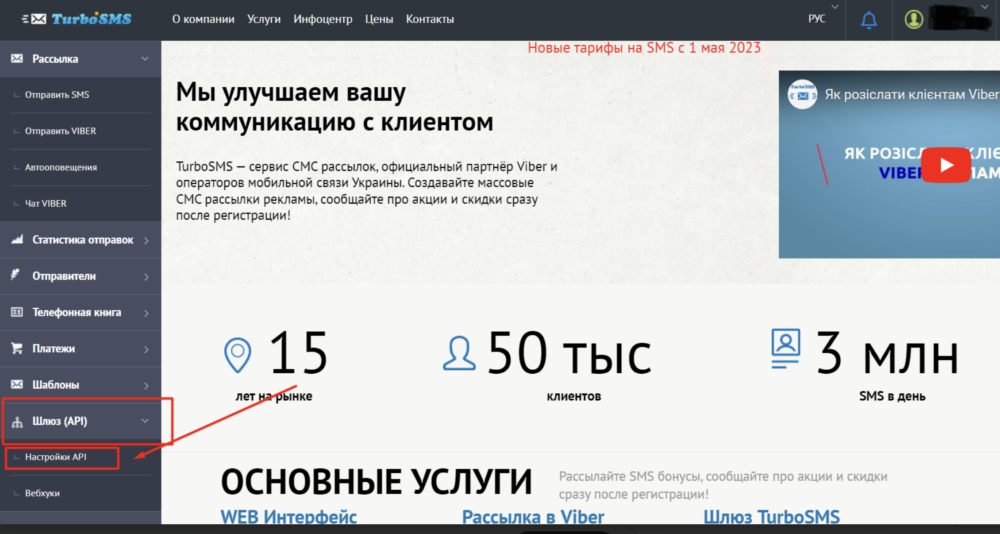Select Отправить VIBER in the sidebar
Screen dimensions: 1000x534
pyautogui.click(x=61, y=131)
